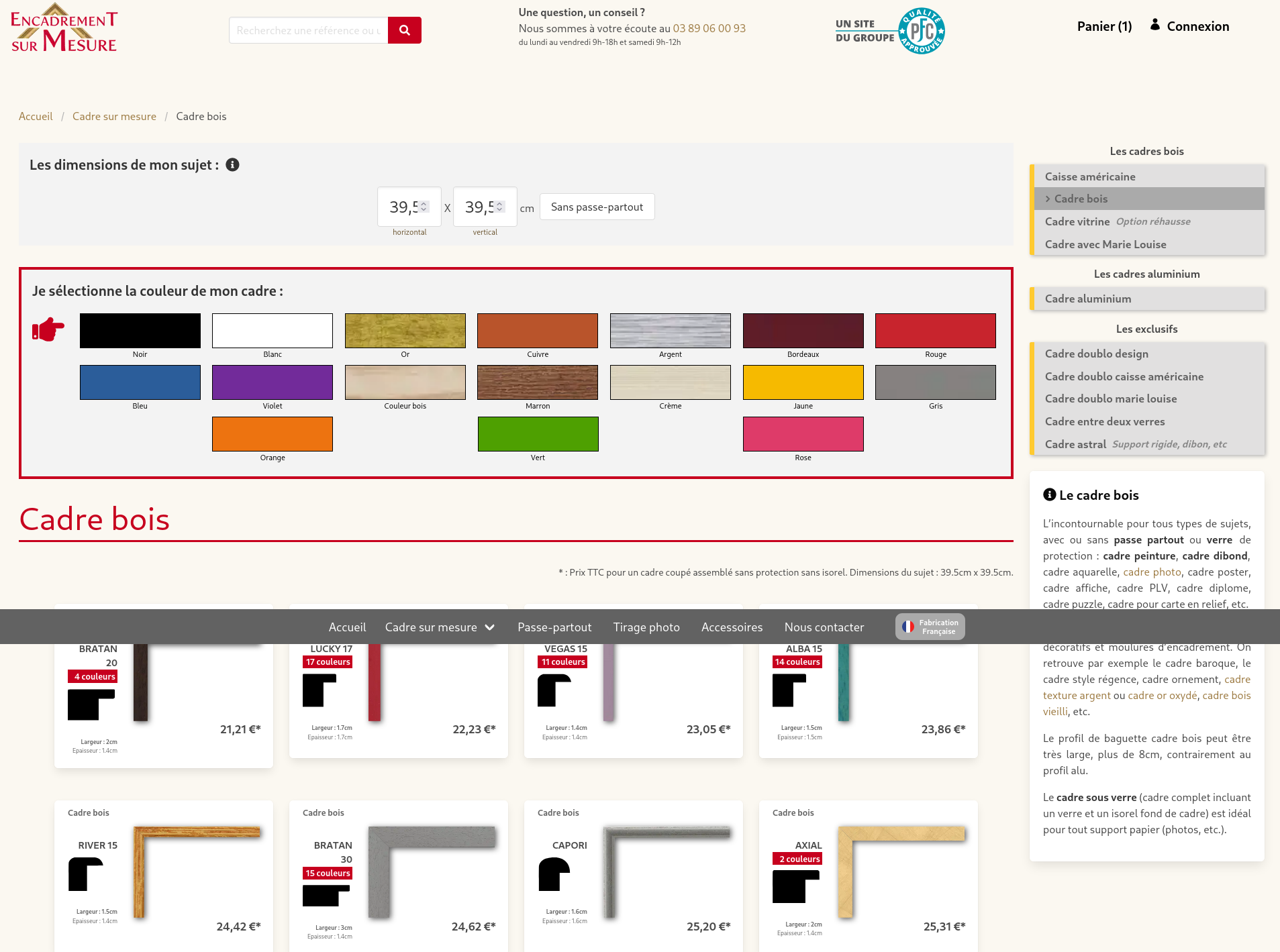The image size is (1280, 952).
Task: Toggle the Sans passe-partout option
Action: pyautogui.click(x=597, y=207)
